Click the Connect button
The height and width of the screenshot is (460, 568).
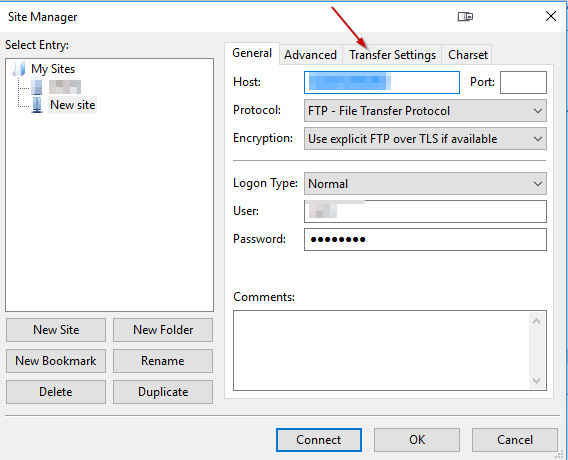[x=319, y=440]
